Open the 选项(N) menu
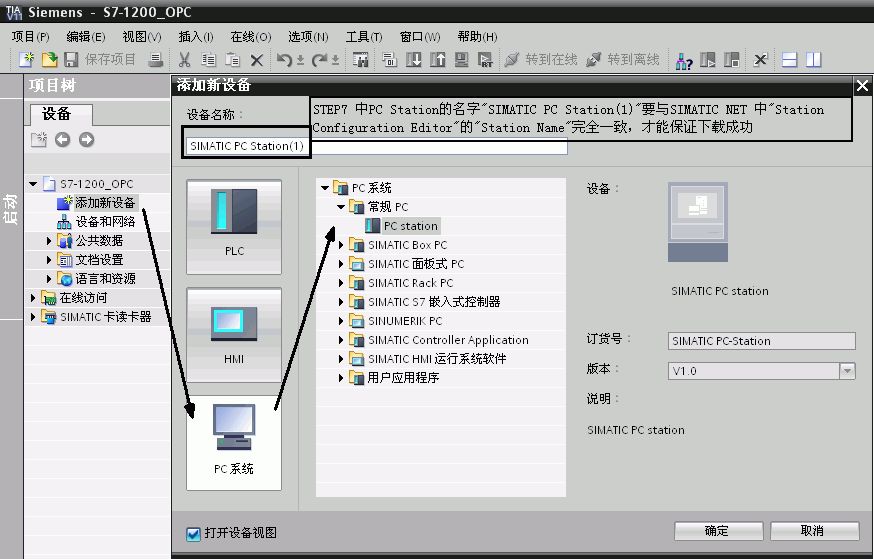This screenshot has width=874, height=559. pos(308,37)
